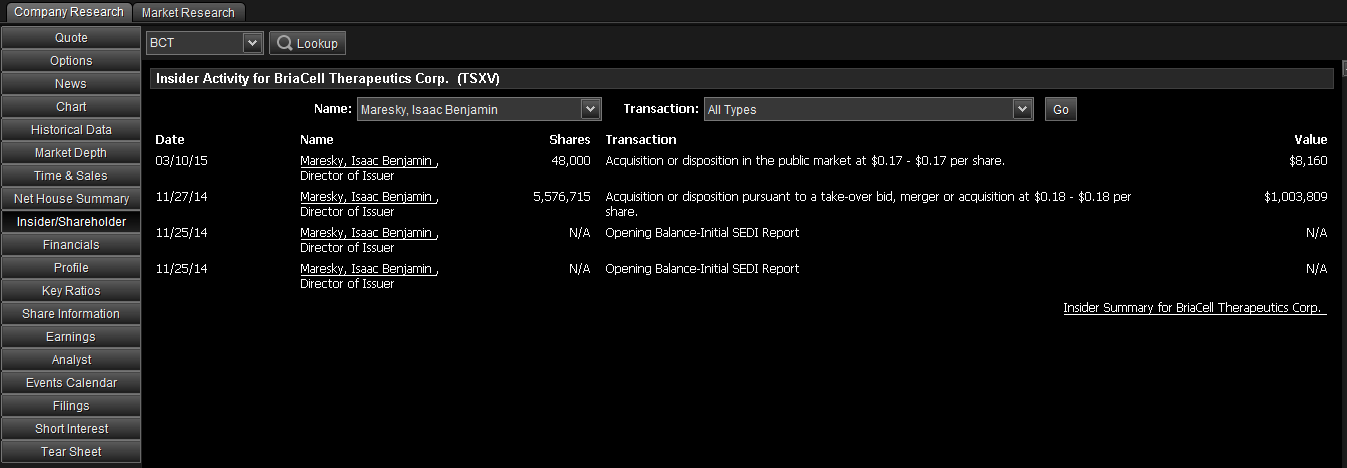The width and height of the screenshot is (1347, 468).
Task: Click Maresky link in 11/27/14 row
Action: [369, 198]
